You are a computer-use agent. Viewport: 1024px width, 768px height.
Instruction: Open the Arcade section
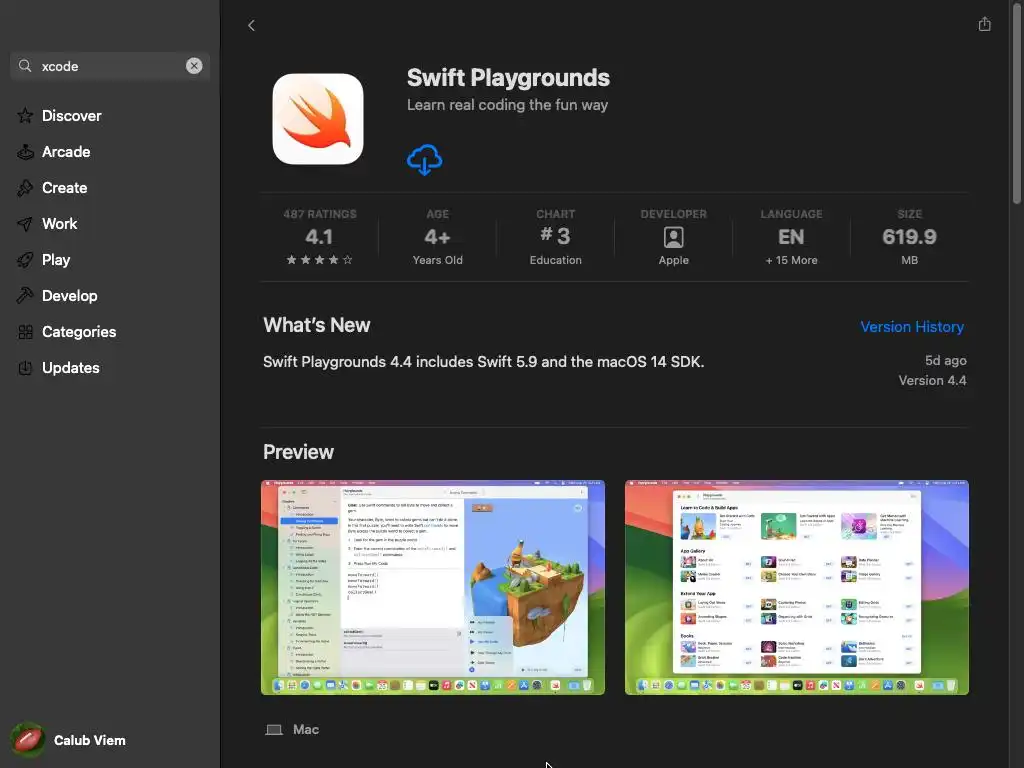pyautogui.click(x=66, y=152)
